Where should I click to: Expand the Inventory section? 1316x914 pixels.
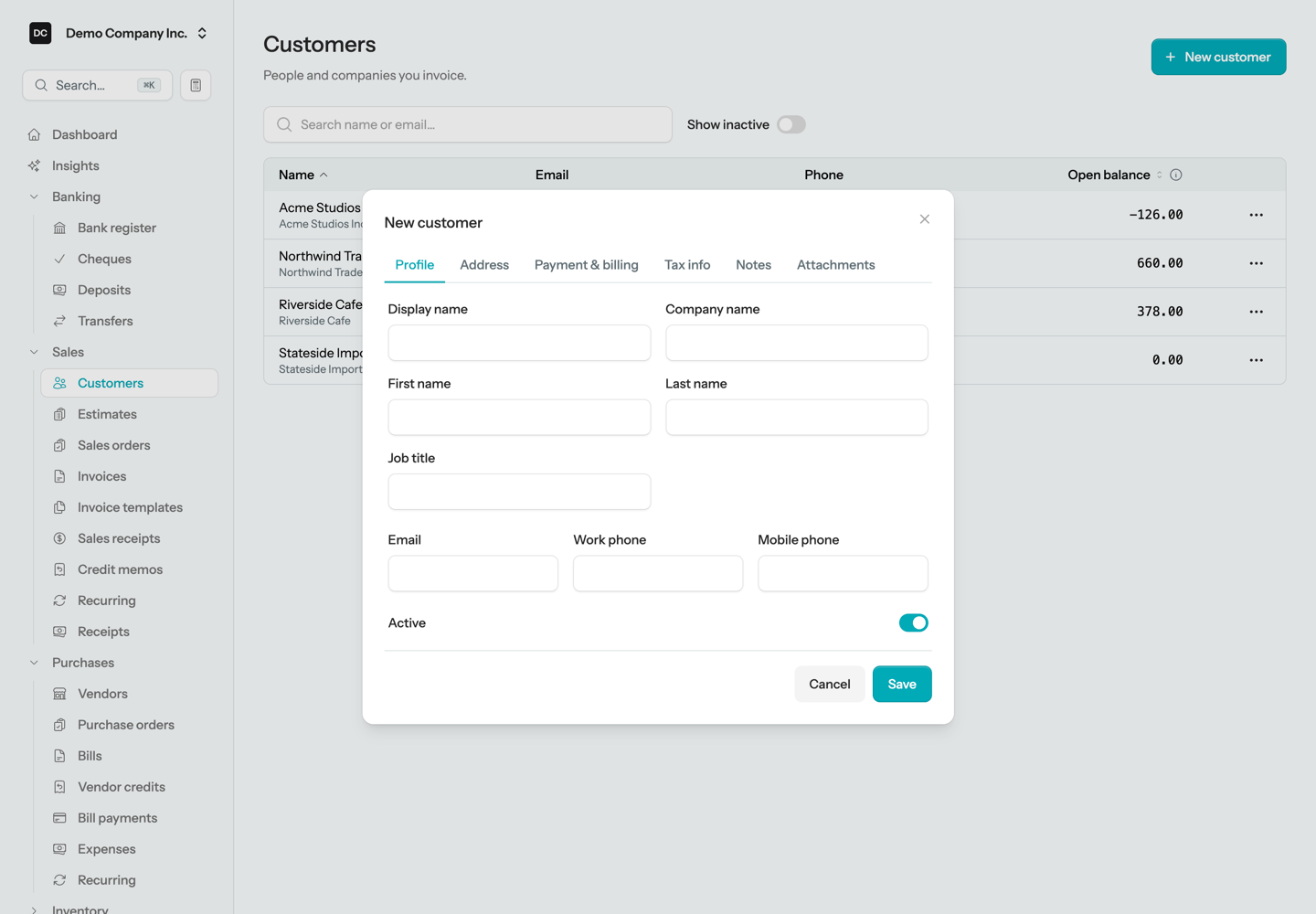click(x=34, y=910)
